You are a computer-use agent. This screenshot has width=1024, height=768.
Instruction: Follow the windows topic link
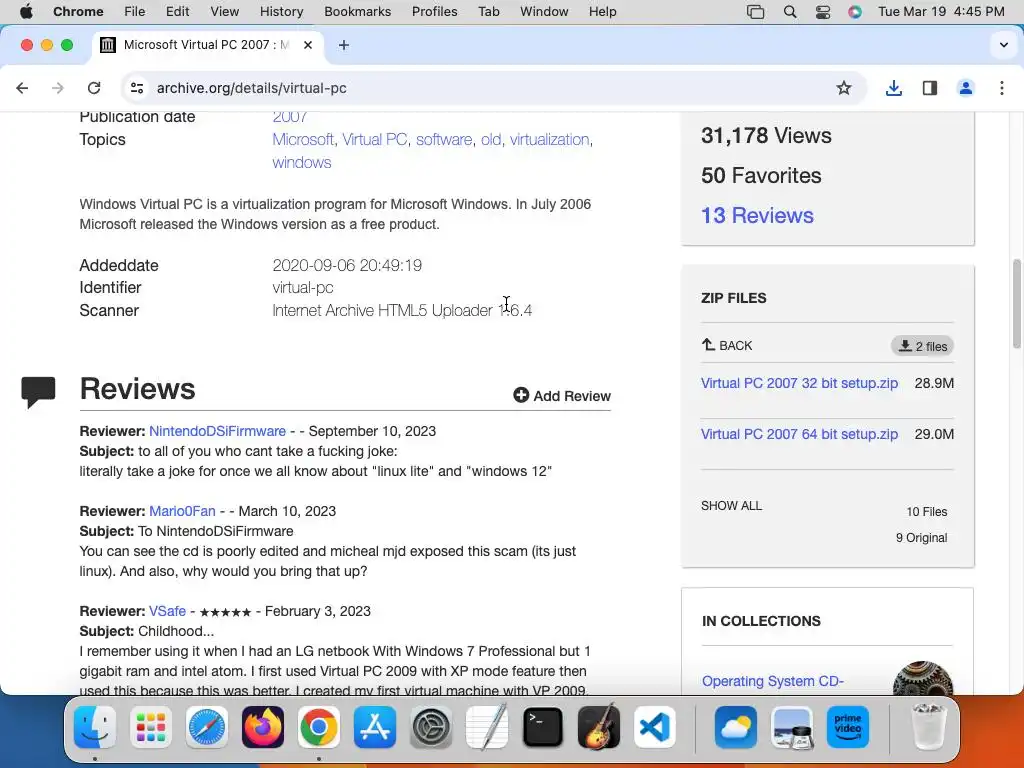click(x=302, y=163)
